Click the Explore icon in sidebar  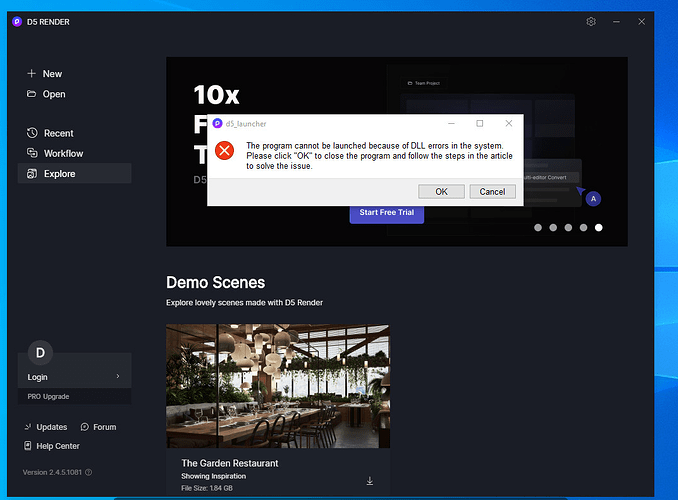(32, 174)
